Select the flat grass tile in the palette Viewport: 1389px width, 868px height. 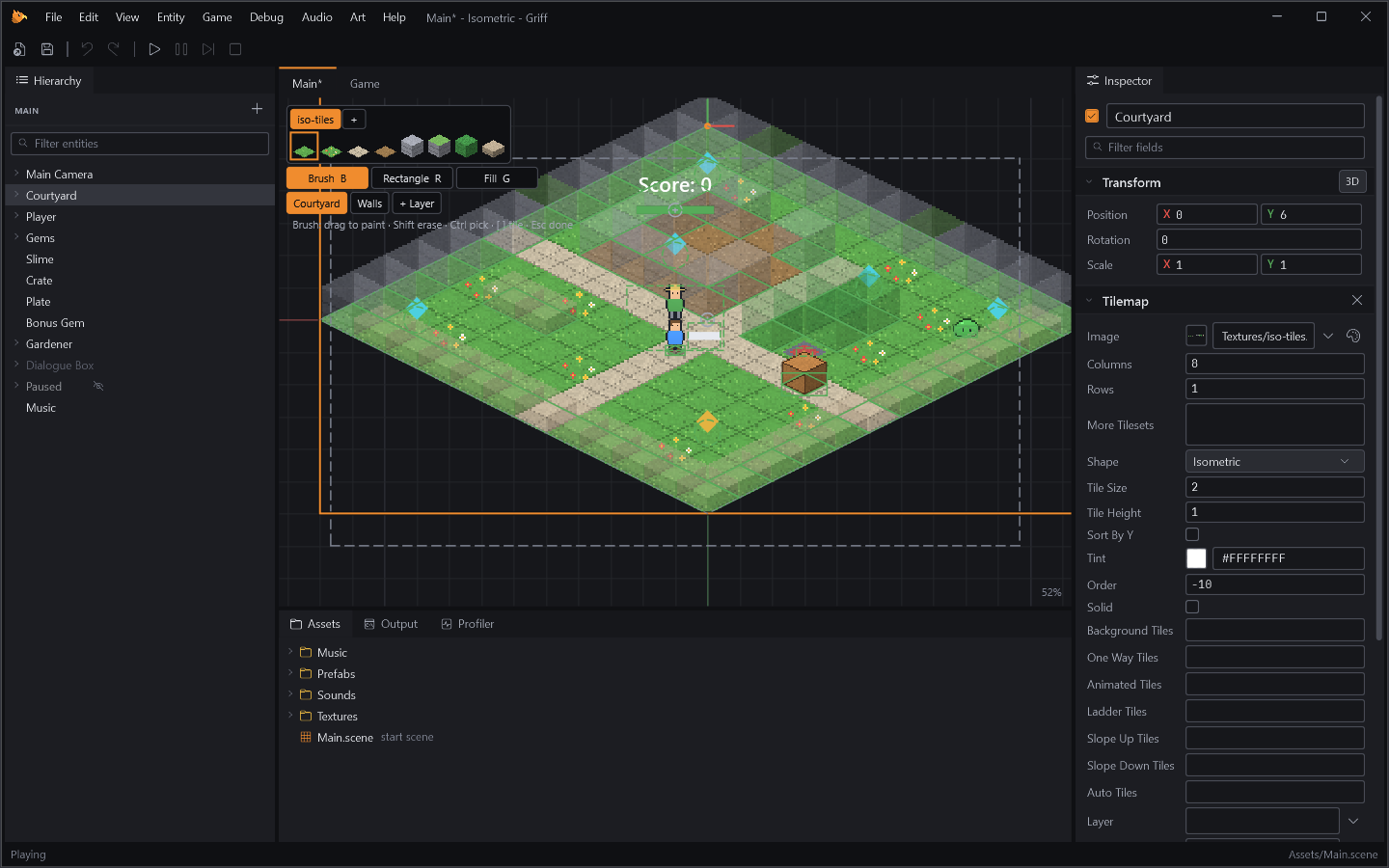coord(304,147)
